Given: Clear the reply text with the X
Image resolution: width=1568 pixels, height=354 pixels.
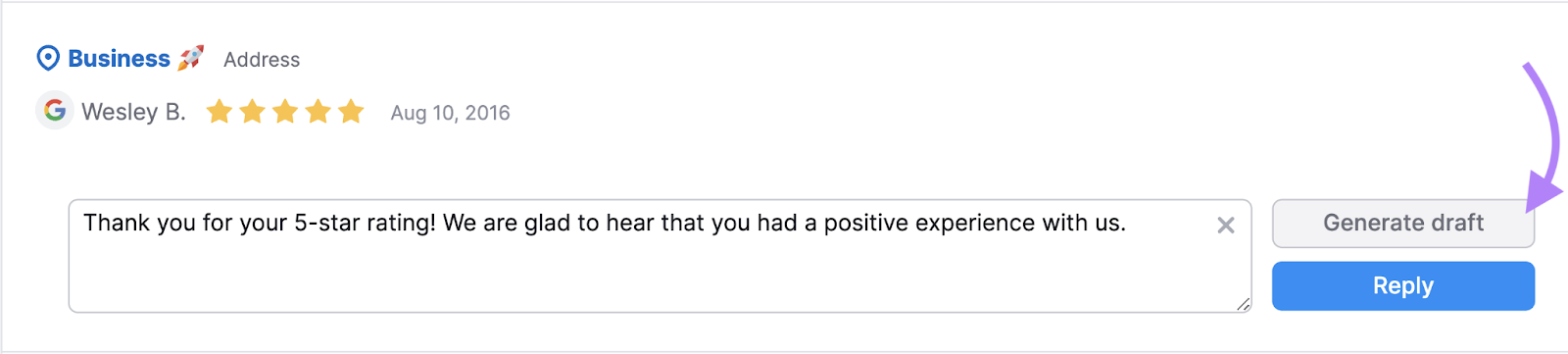Looking at the screenshot, I should pos(1225,226).
